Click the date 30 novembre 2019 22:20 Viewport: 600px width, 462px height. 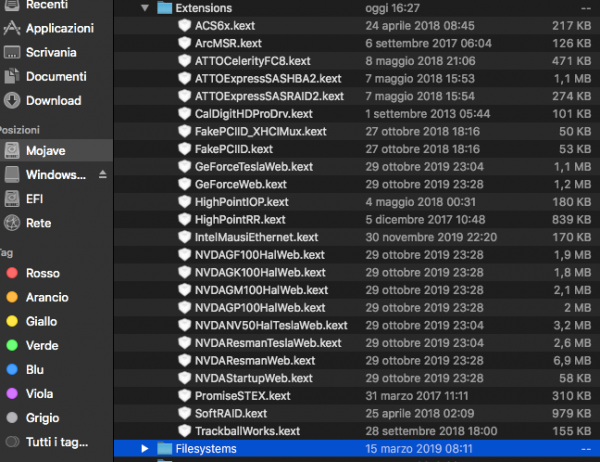pos(431,237)
